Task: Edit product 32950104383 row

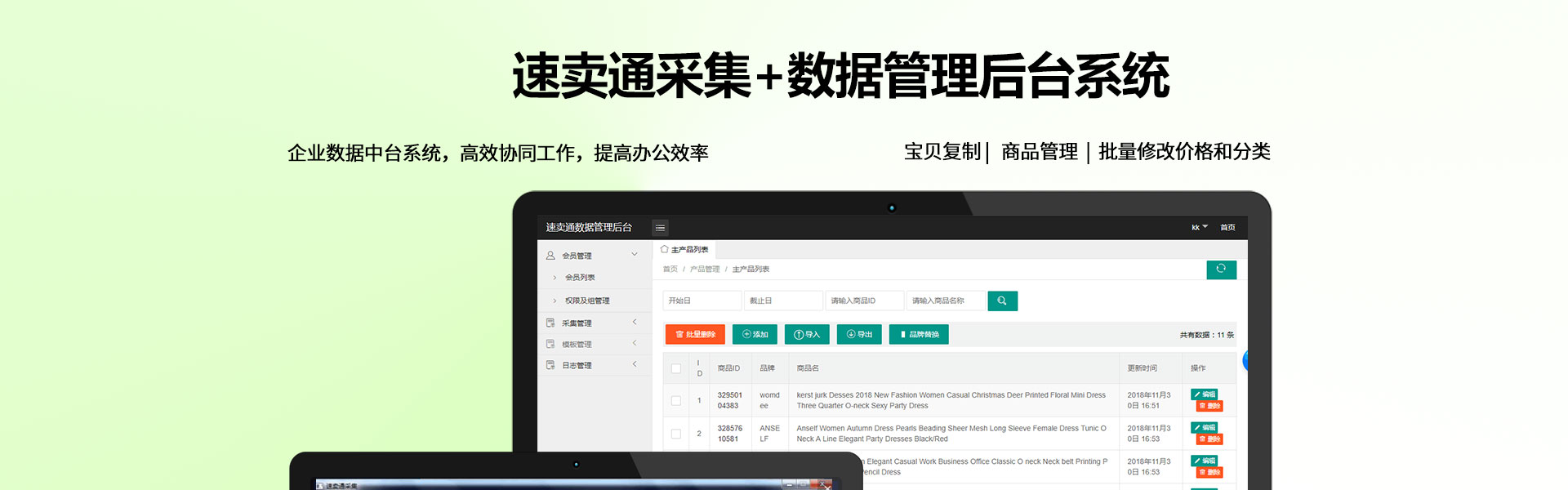Action: coord(1205,394)
